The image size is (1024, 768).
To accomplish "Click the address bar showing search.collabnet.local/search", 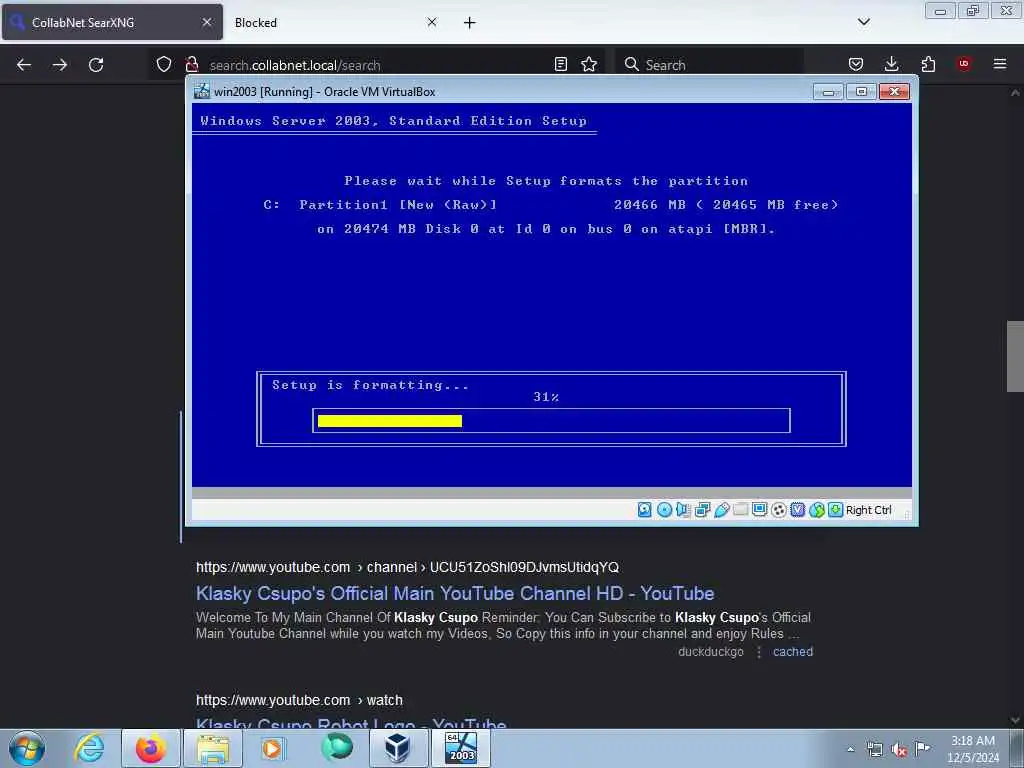I will tap(379, 65).
